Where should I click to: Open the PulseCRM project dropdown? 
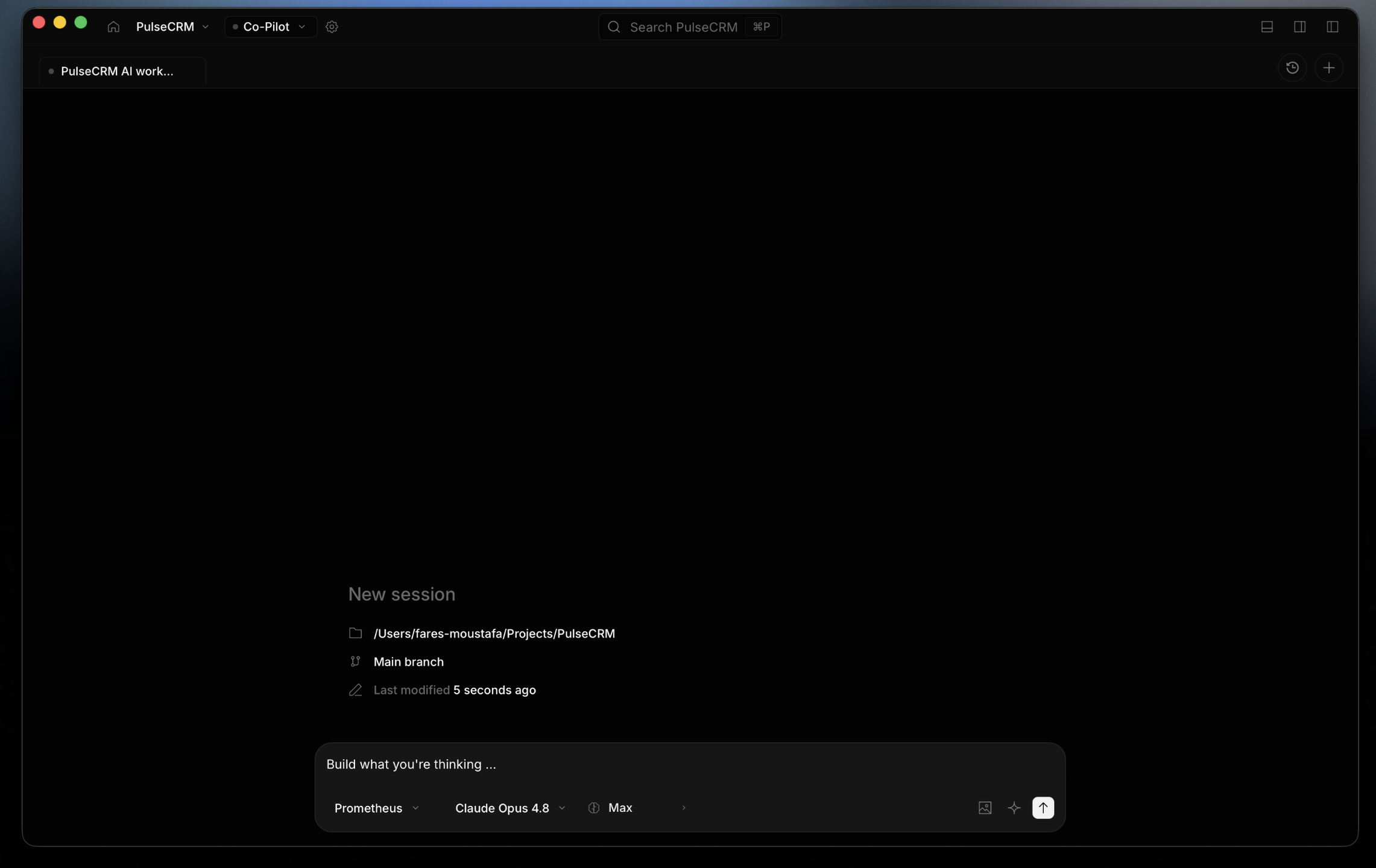pos(172,27)
